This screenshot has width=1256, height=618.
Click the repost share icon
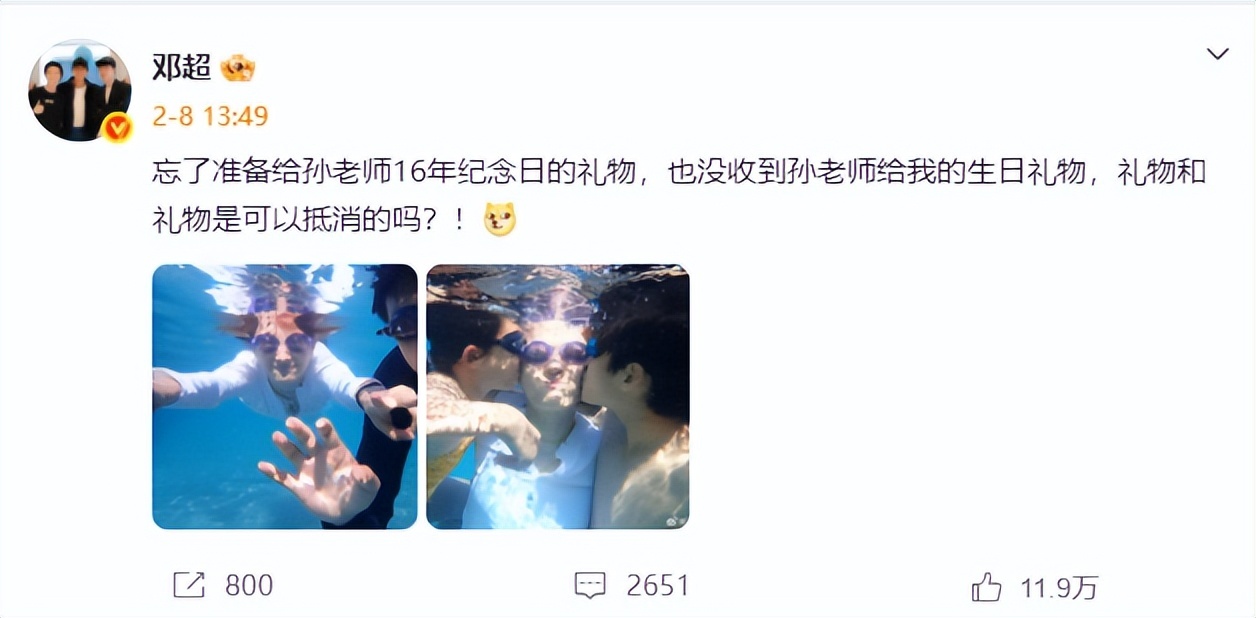tap(189, 585)
